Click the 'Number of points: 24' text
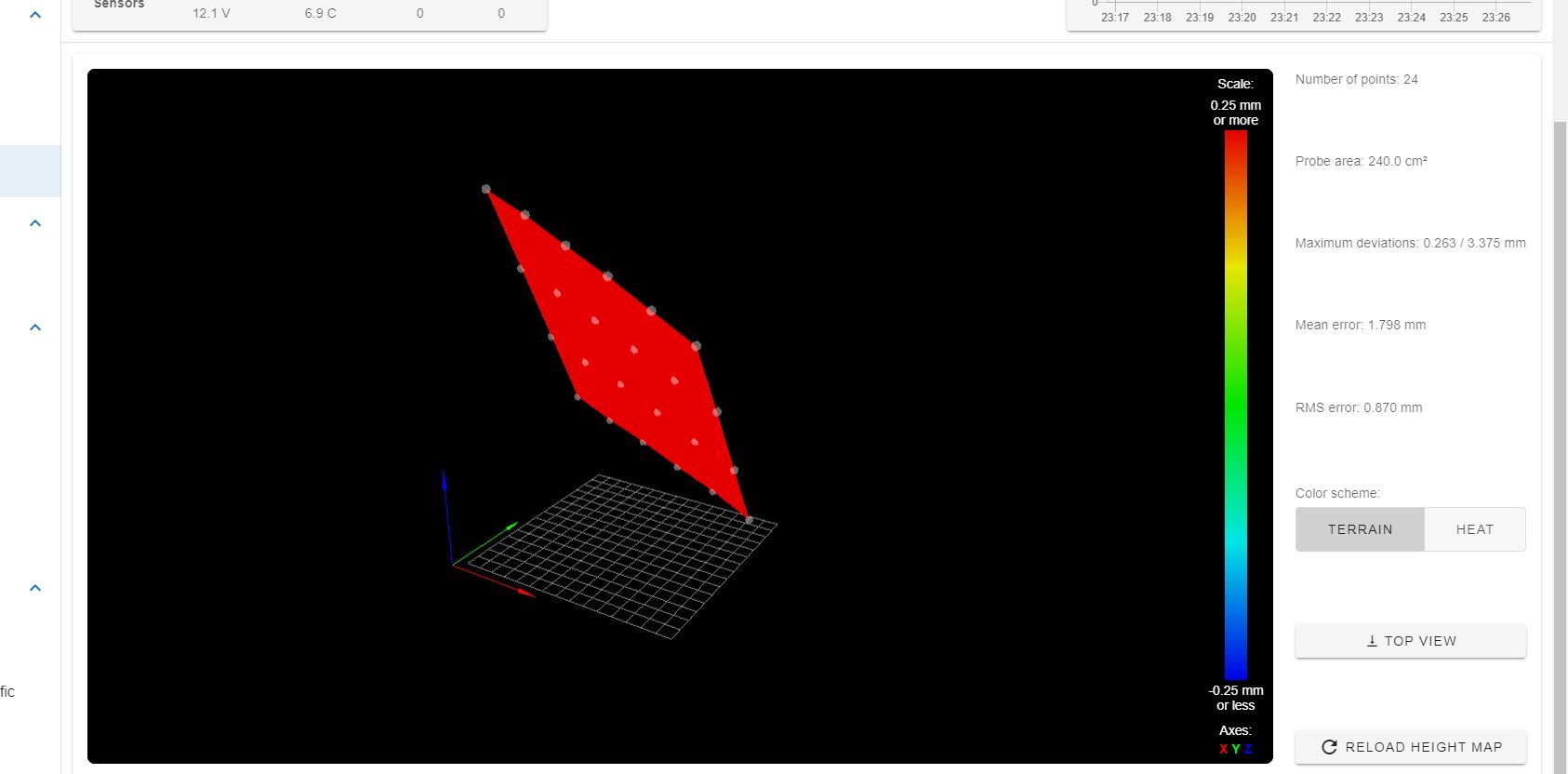The width and height of the screenshot is (1568, 774). click(1356, 79)
